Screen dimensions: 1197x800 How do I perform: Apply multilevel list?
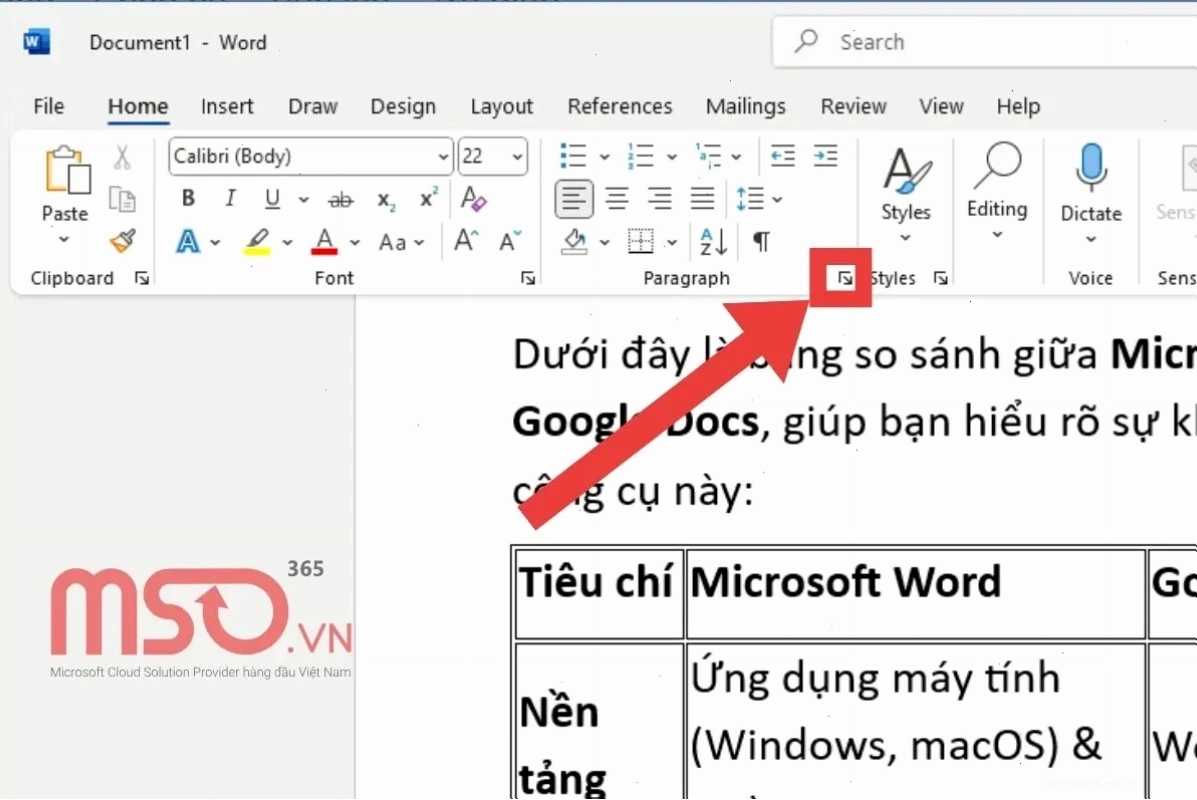pos(708,156)
